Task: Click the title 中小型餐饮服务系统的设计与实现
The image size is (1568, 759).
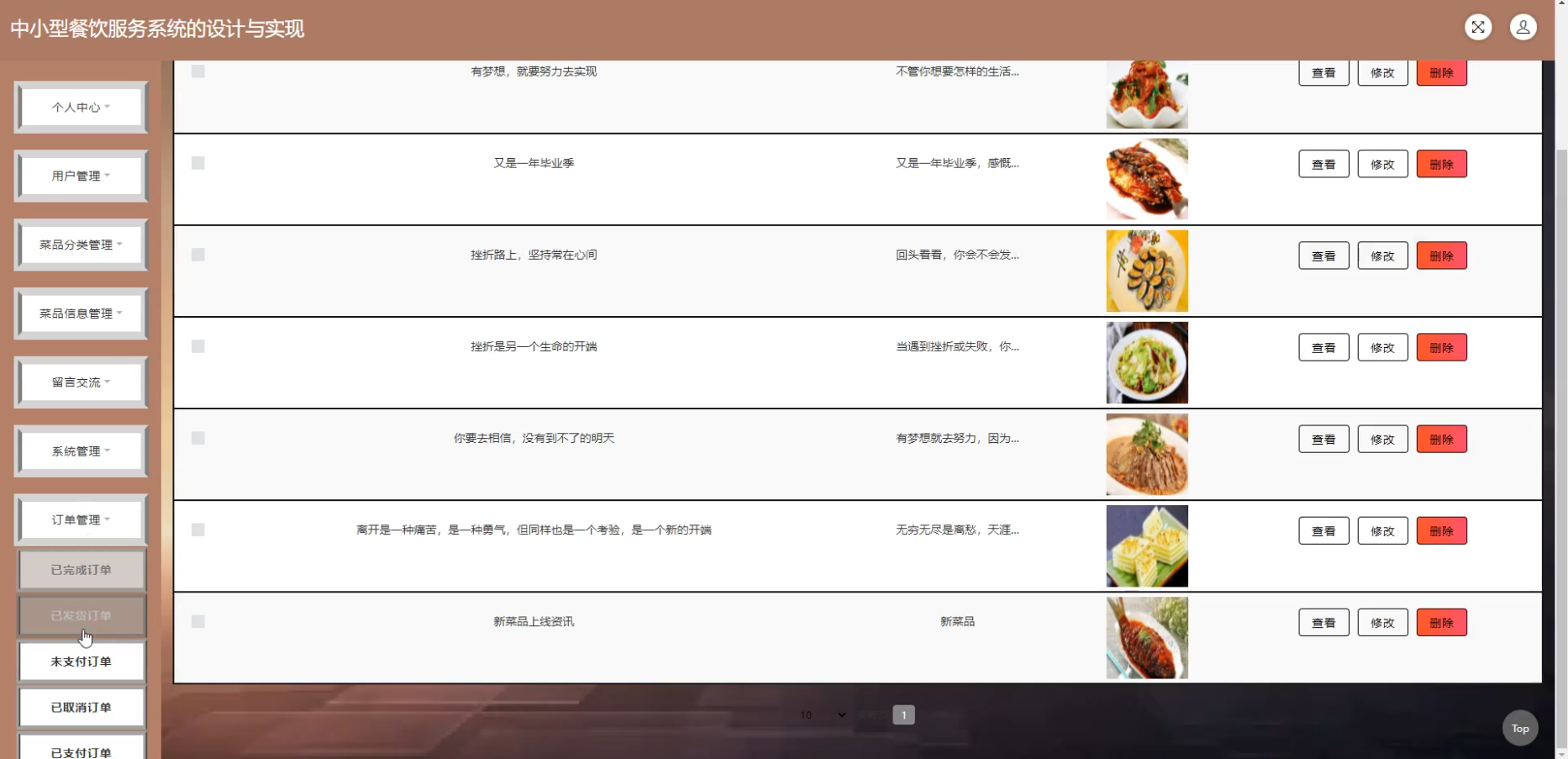Action: 157,29
